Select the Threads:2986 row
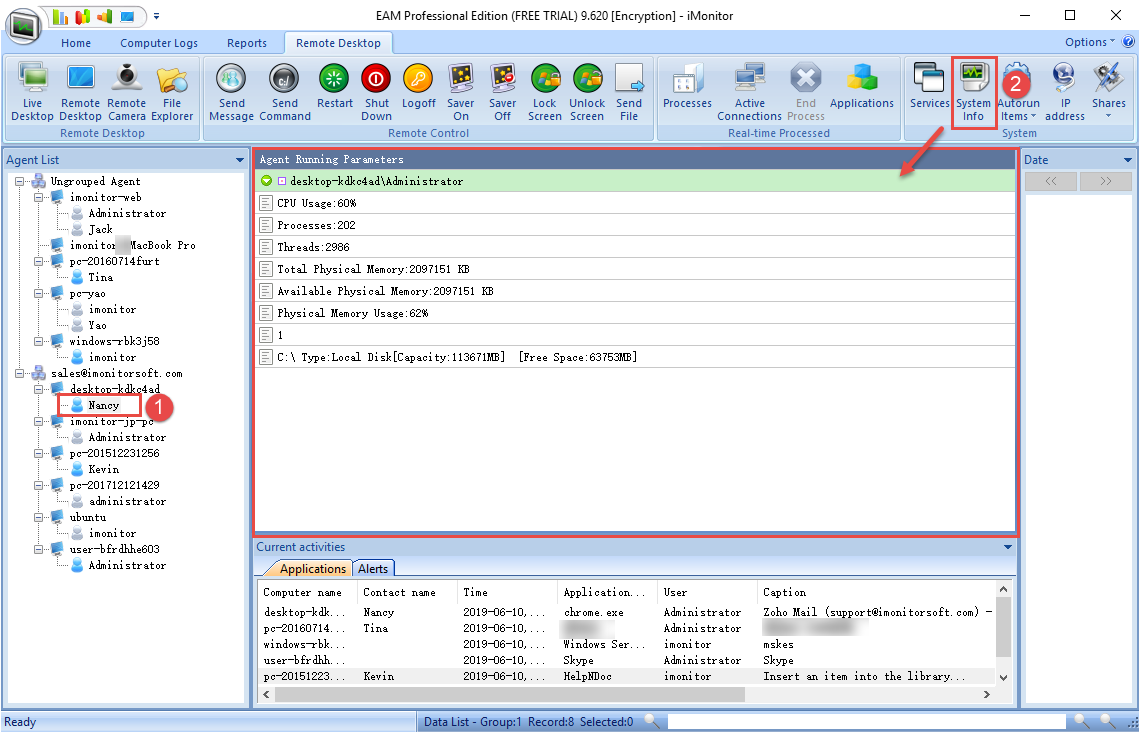This screenshot has width=1140, height=733. click(x=635, y=247)
